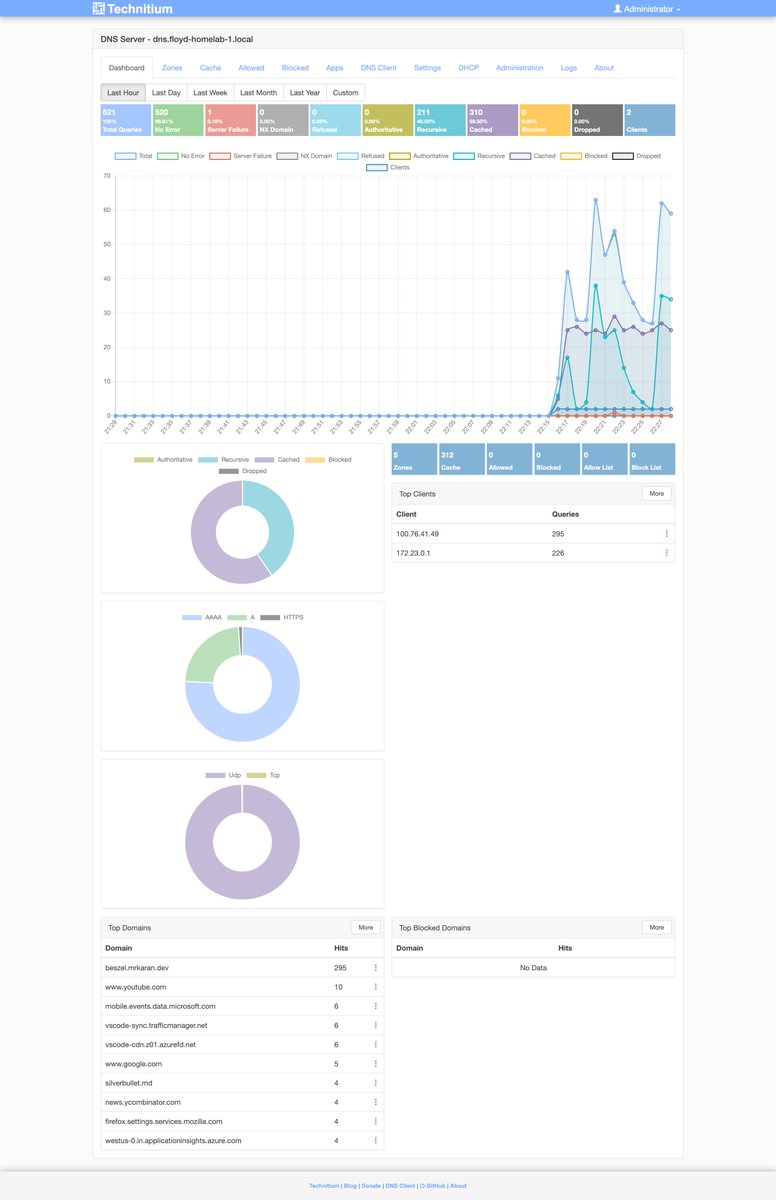
Task: Select Last Month time range
Action: click(258, 92)
